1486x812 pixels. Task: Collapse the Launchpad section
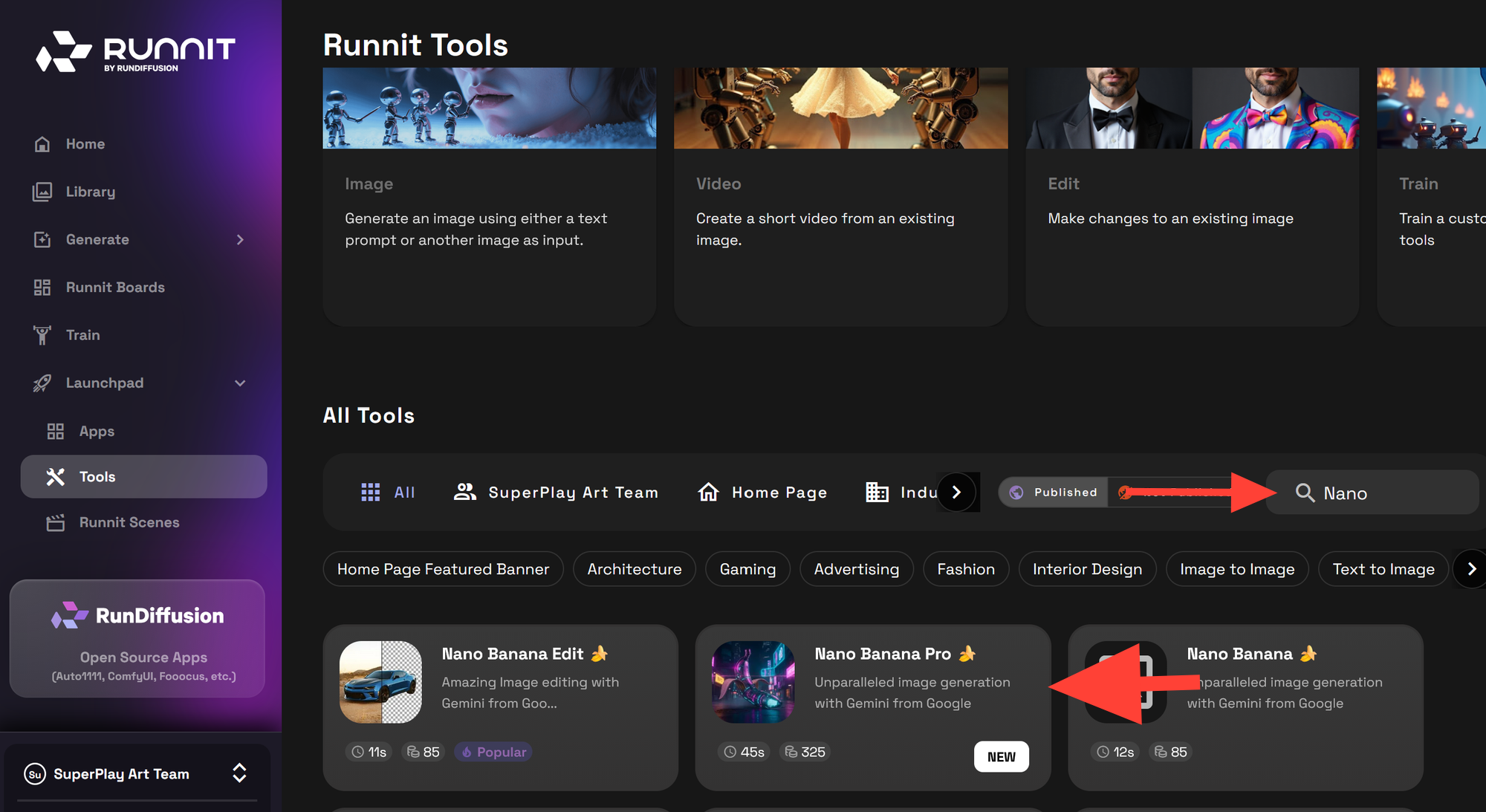(240, 383)
